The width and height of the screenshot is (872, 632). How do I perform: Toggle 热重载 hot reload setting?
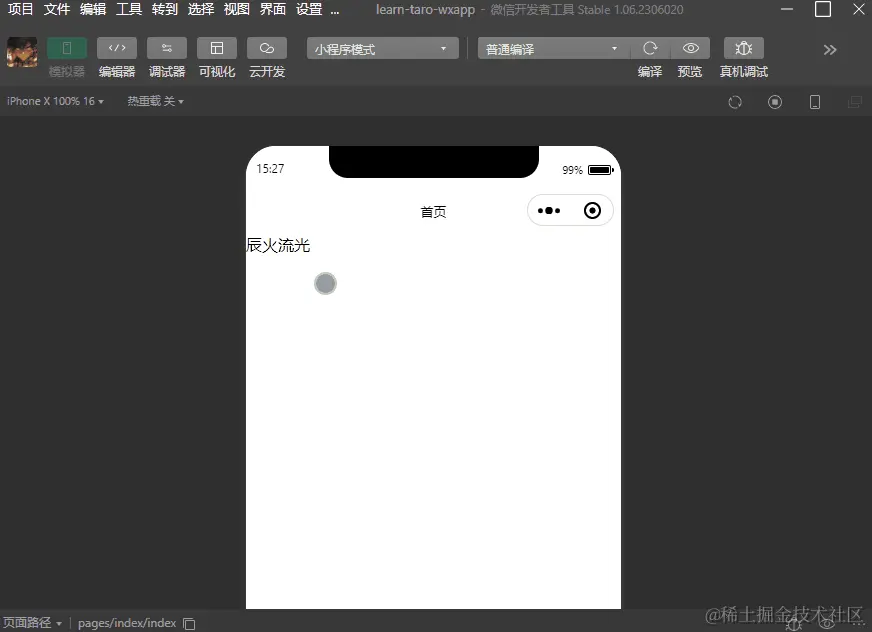pyautogui.click(x=154, y=100)
